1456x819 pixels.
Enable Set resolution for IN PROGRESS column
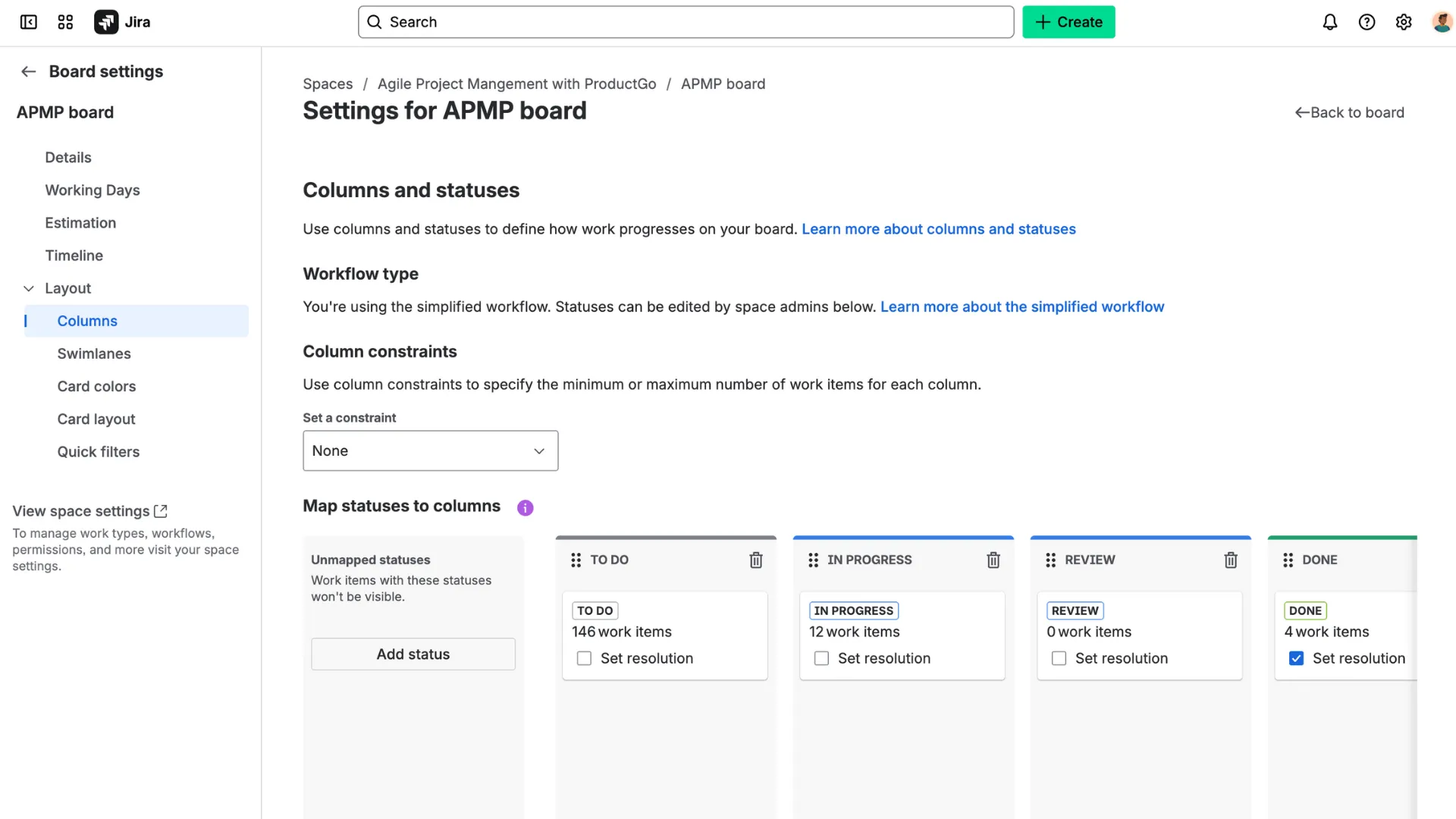coord(821,658)
